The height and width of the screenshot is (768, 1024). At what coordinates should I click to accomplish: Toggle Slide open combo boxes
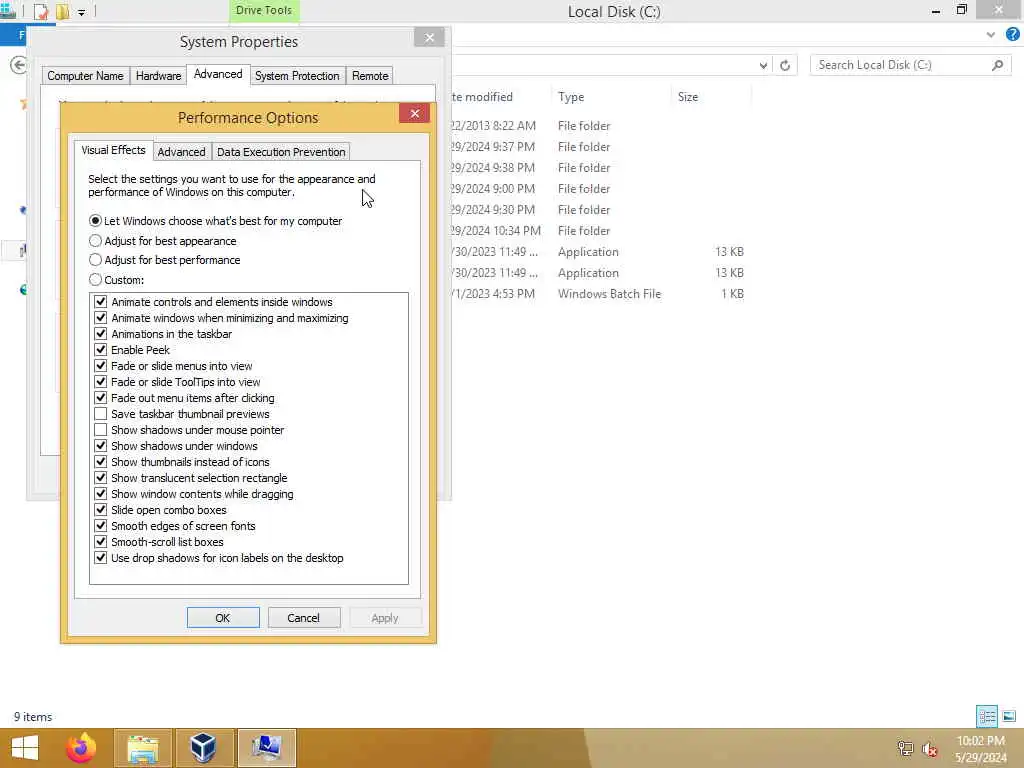(x=101, y=510)
